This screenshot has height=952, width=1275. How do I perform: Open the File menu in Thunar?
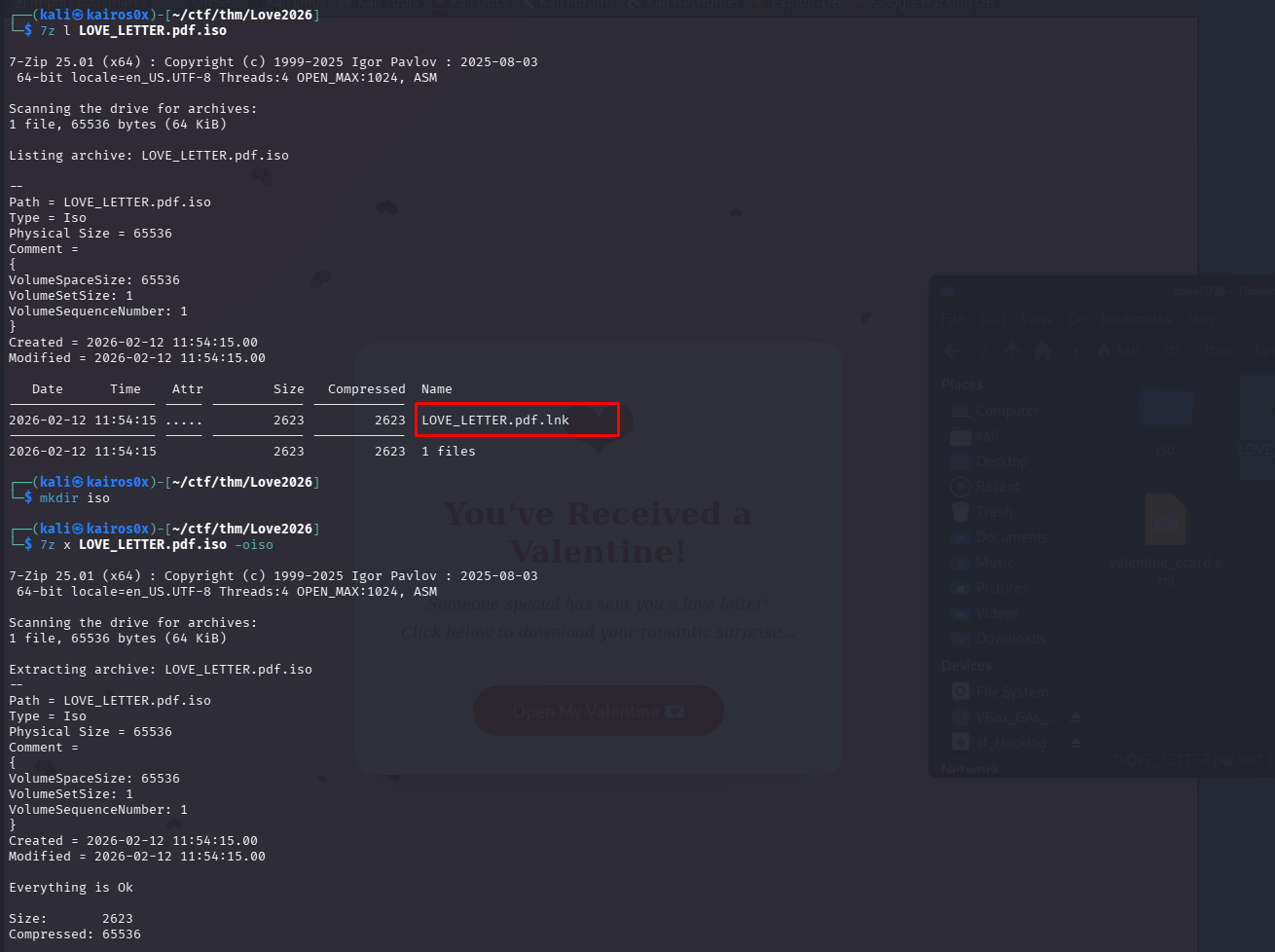pyautogui.click(x=953, y=319)
